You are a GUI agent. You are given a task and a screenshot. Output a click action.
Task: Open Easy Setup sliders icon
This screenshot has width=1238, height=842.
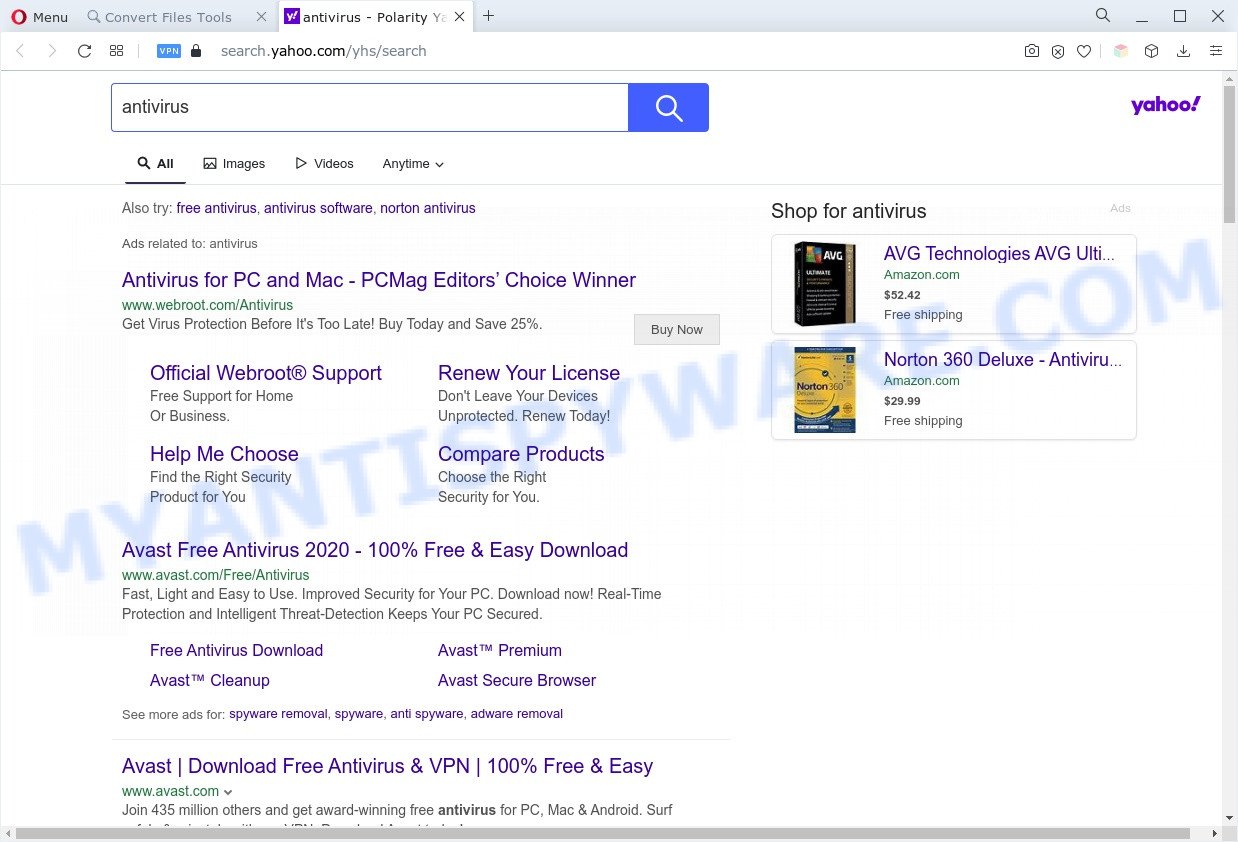pyautogui.click(x=1216, y=51)
